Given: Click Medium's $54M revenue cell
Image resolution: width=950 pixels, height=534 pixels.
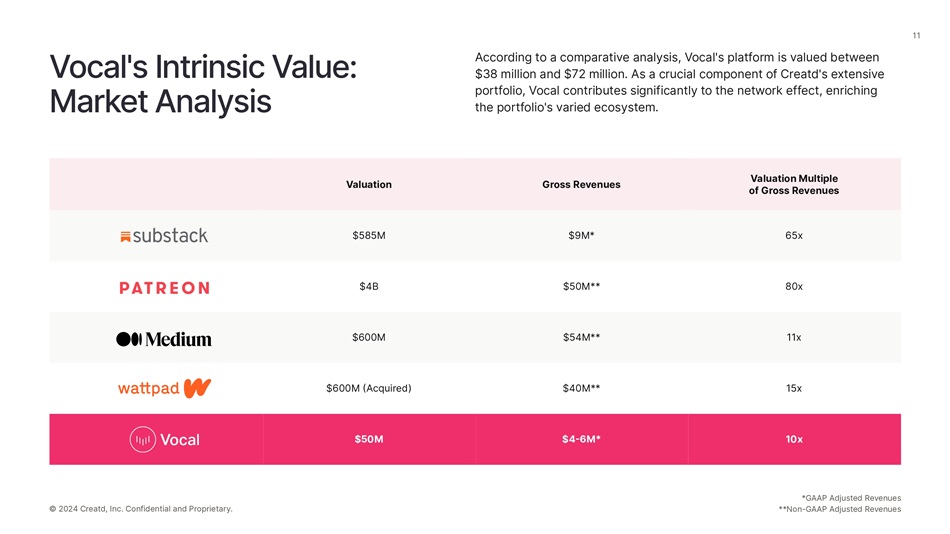Looking at the screenshot, I should point(581,338).
